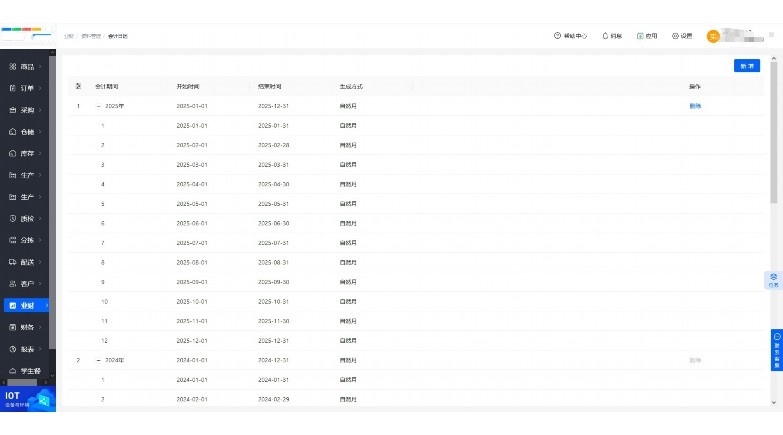Click the 生成方式 column header

pos(351,86)
